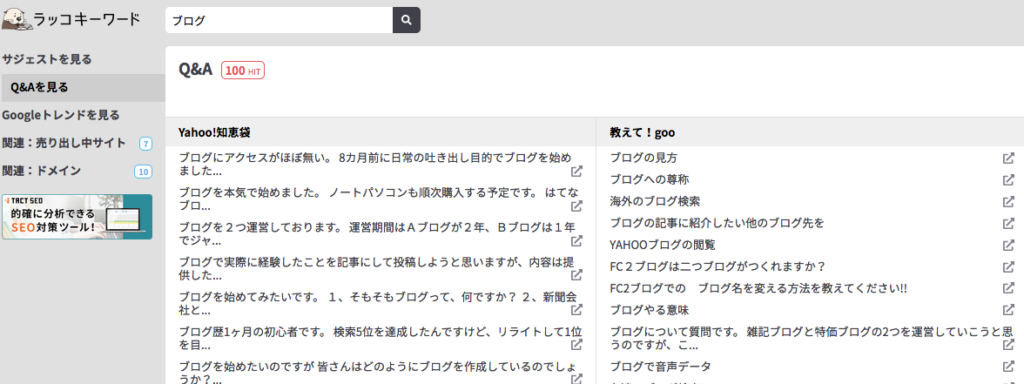Click ブログの記事に紹介したい他のブログ先を text

pos(717,223)
